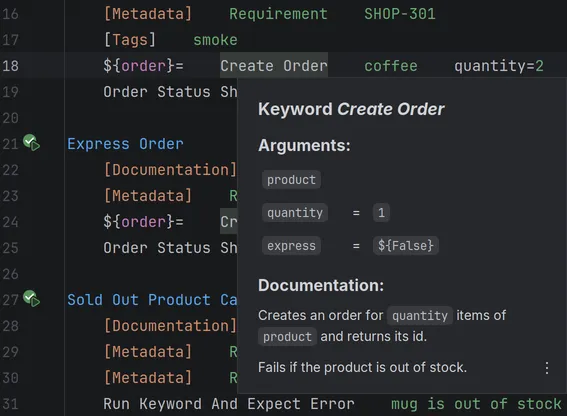The image size is (567, 416).
Task: Click quantity=2 argument on line 18
Action: (499, 66)
